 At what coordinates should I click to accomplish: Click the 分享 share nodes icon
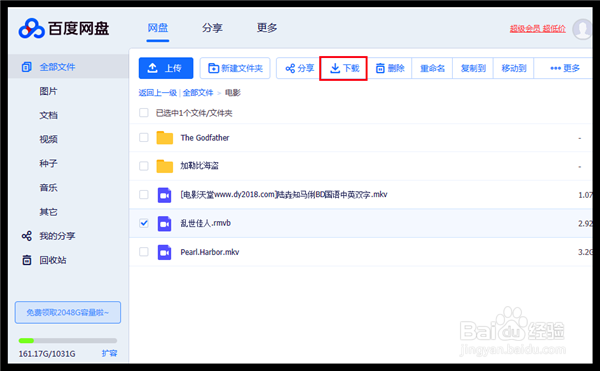click(x=290, y=68)
